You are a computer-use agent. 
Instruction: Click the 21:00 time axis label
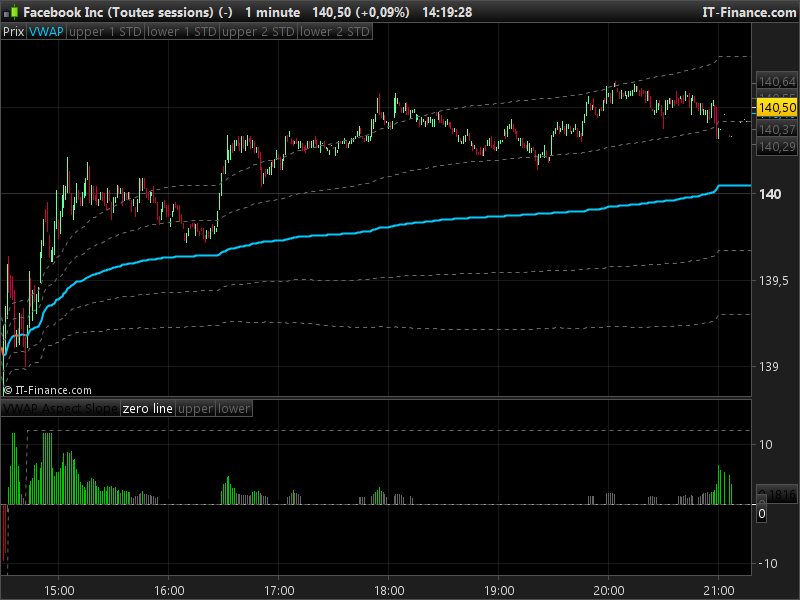[x=718, y=591]
